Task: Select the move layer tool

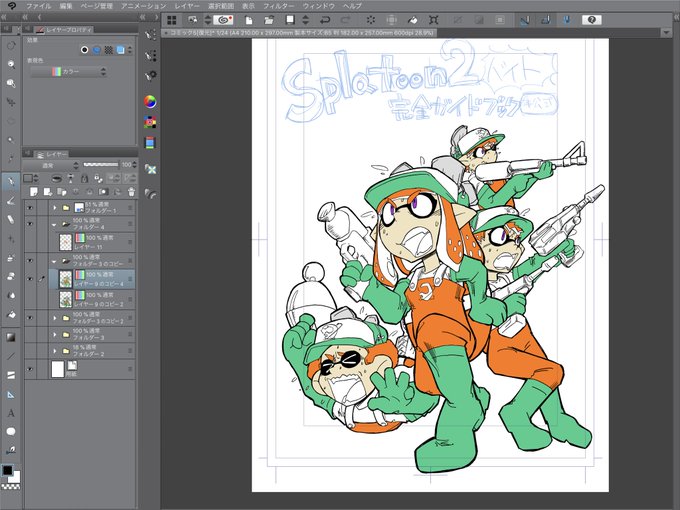Action: click(11, 102)
